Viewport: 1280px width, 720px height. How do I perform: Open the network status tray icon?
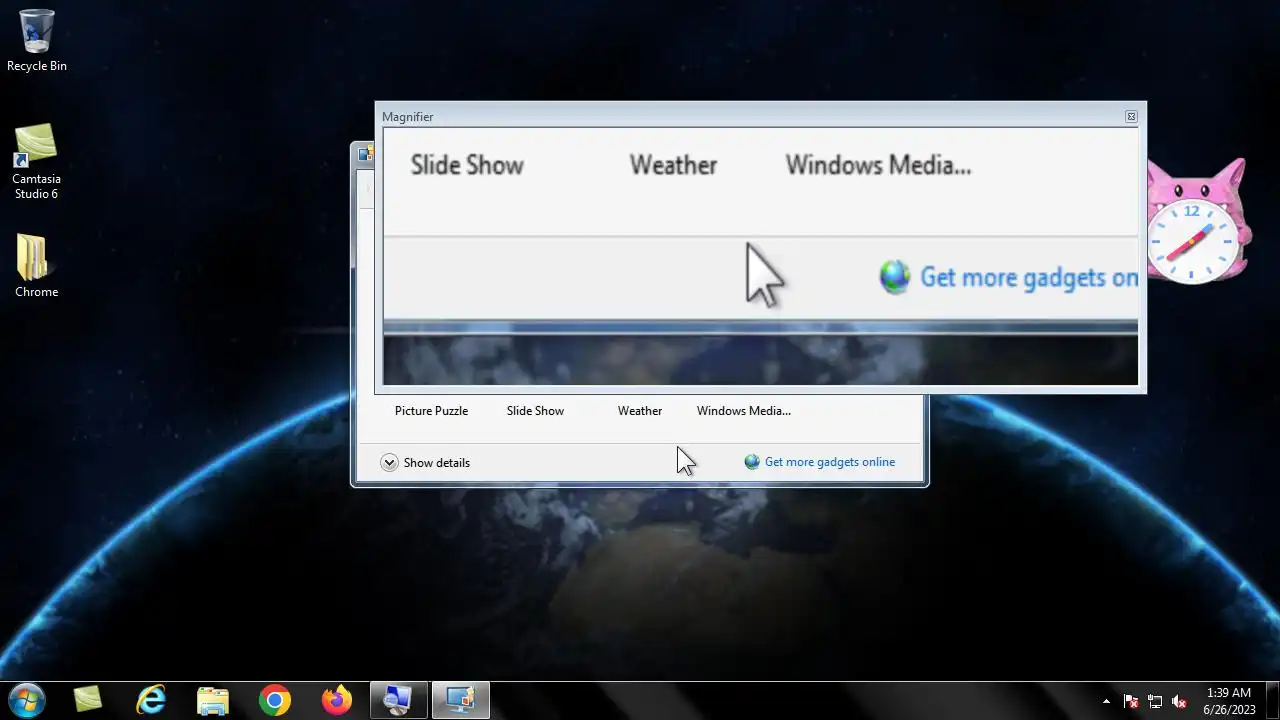[x=1155, y=701]
